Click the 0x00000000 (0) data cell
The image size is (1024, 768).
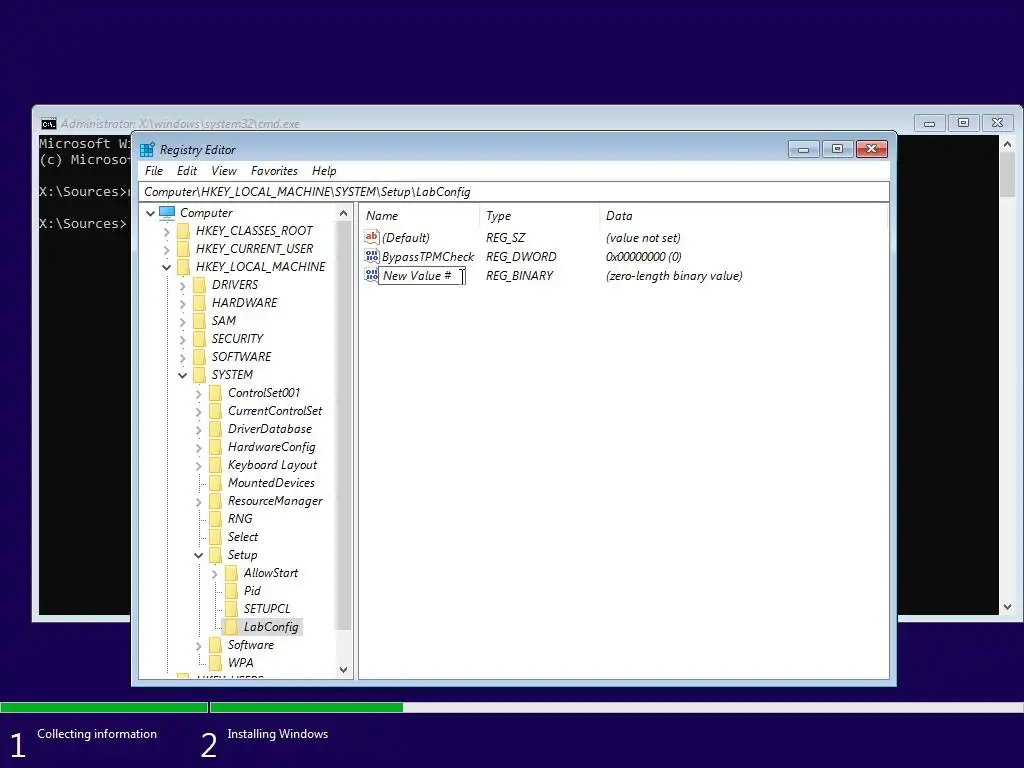[x=644, y=257]
